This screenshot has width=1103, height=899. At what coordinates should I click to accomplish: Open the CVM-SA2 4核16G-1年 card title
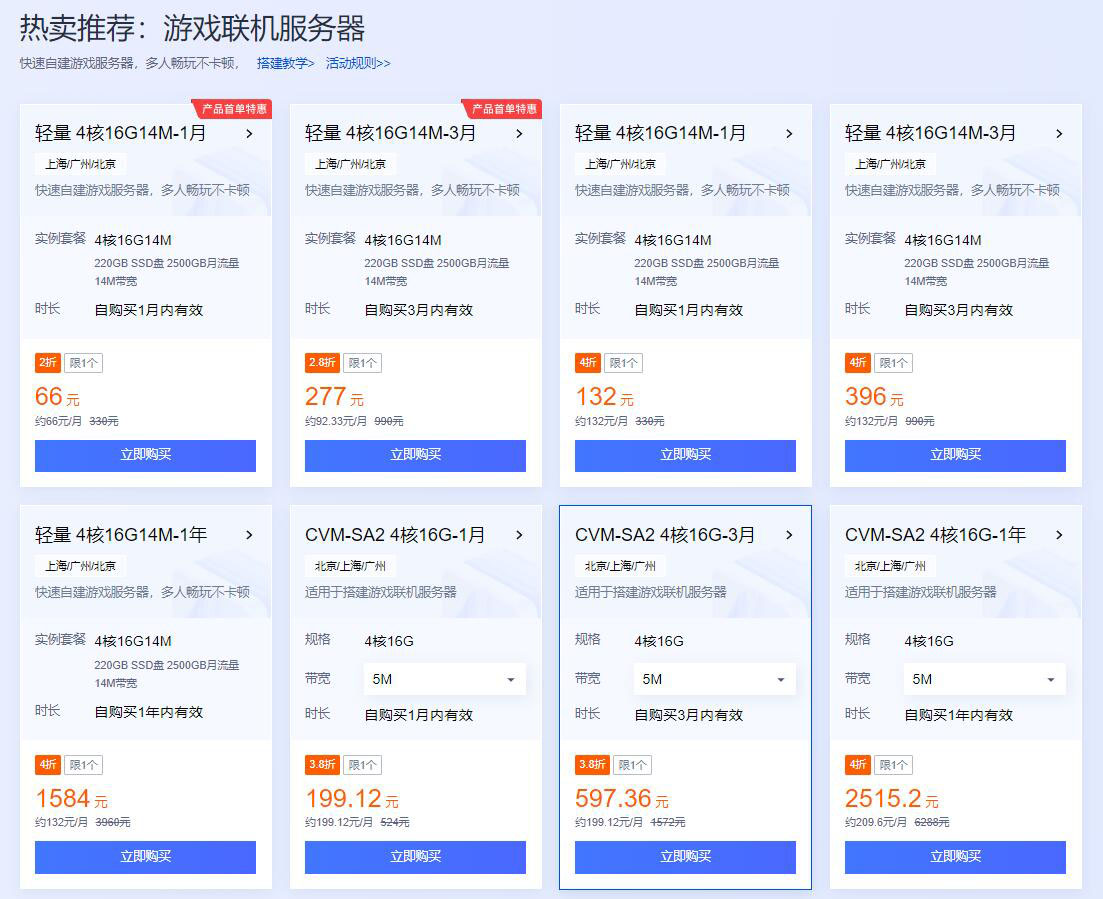(936, 535)
